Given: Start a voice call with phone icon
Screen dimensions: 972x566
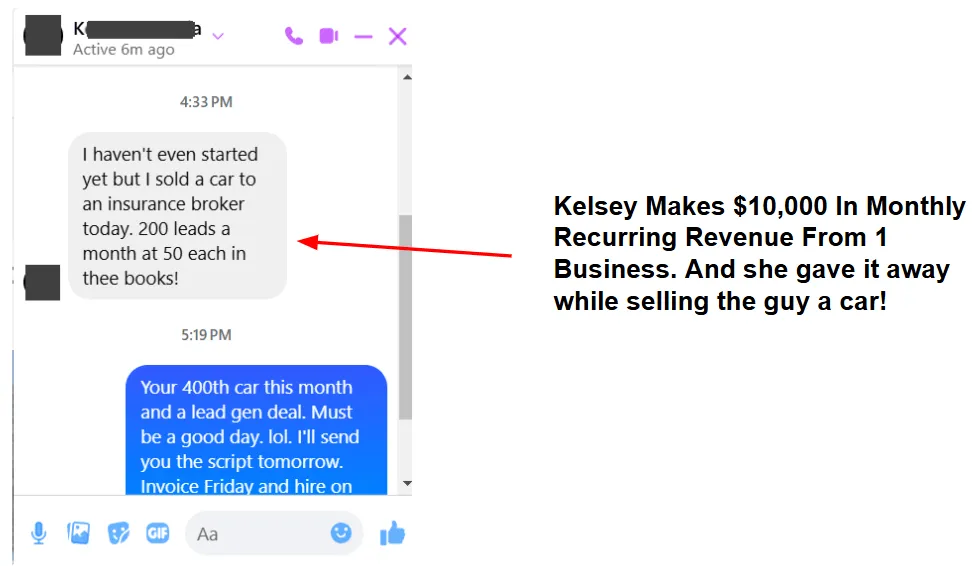Looking at the screenshot, I should (294, 37).
